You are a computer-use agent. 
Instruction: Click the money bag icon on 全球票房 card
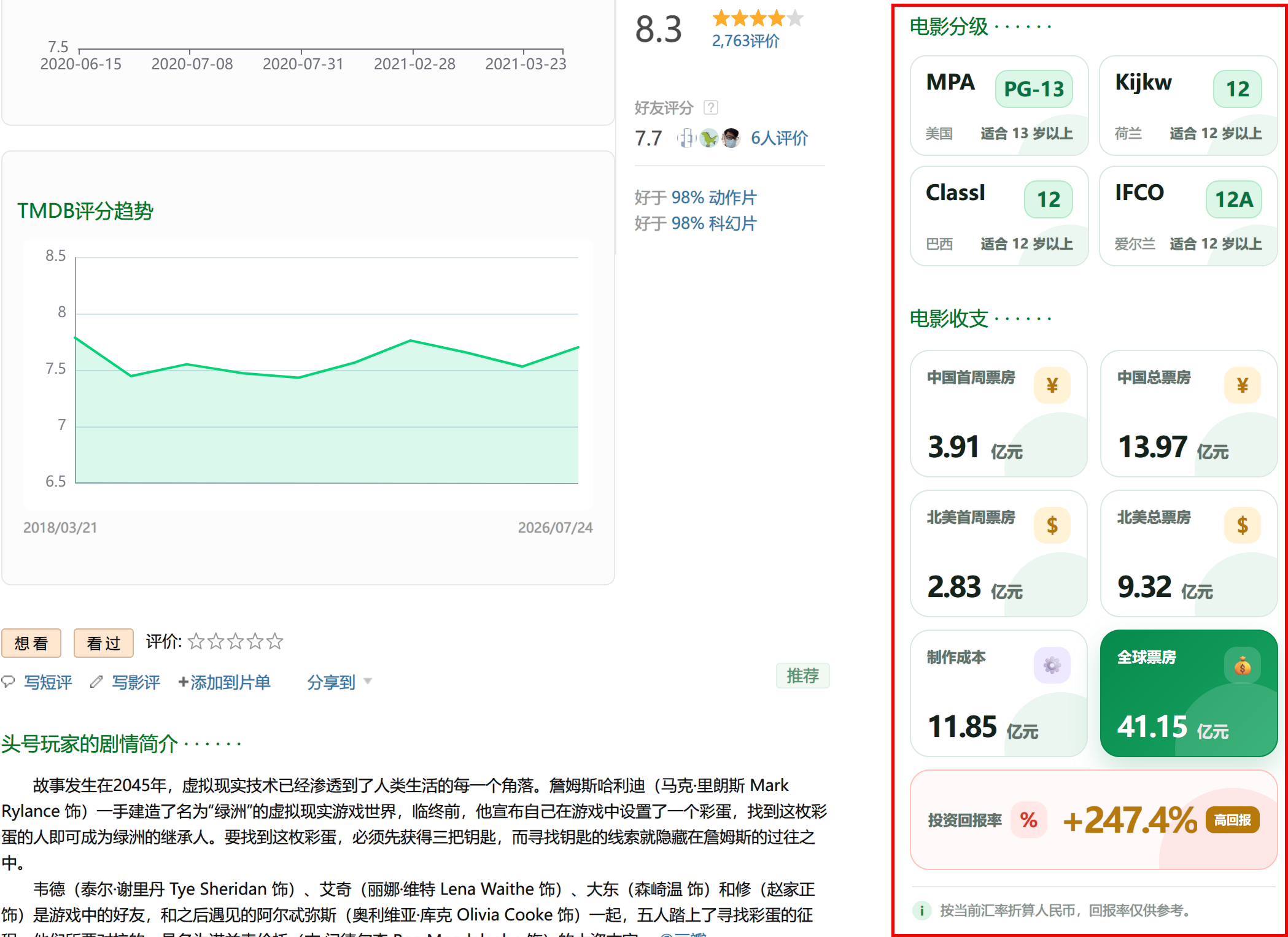[1243, 665]
